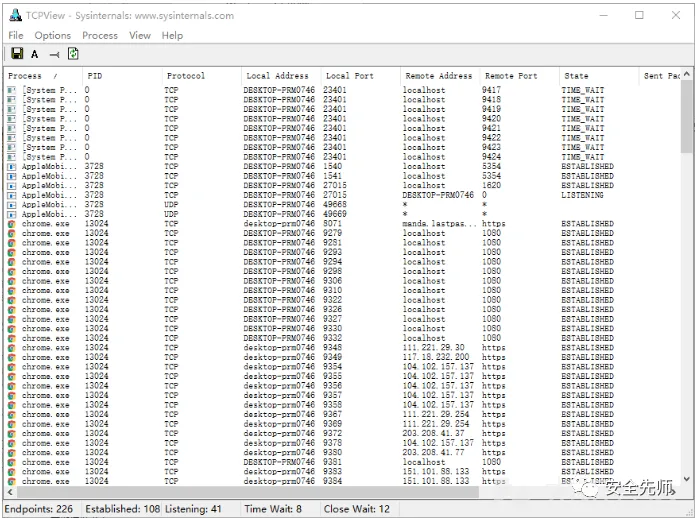
Task: Sort by the Local Port column header
Action: coord(361,76)
